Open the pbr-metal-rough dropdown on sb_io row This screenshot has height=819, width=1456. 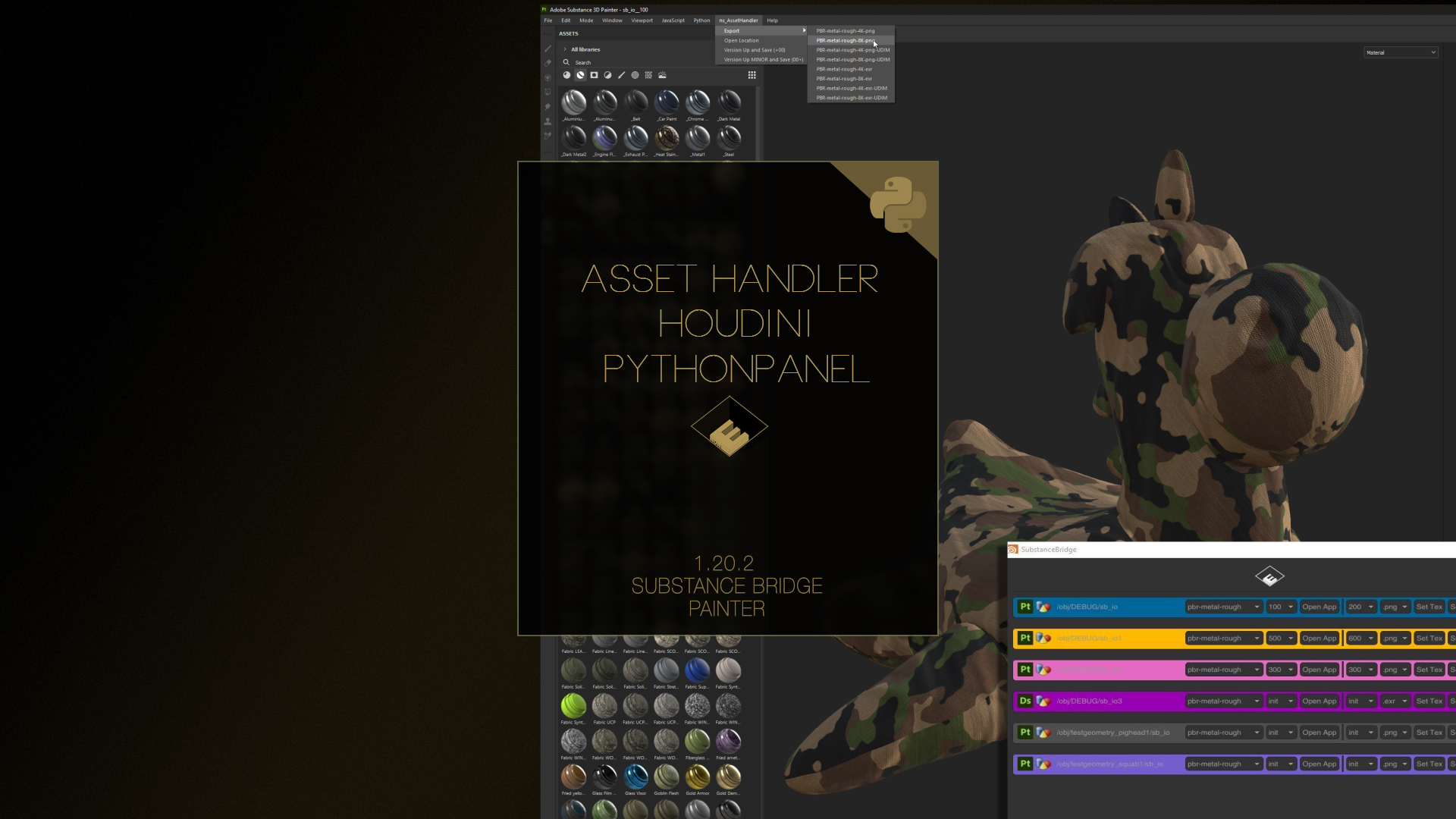click(x=1222, y=607)
